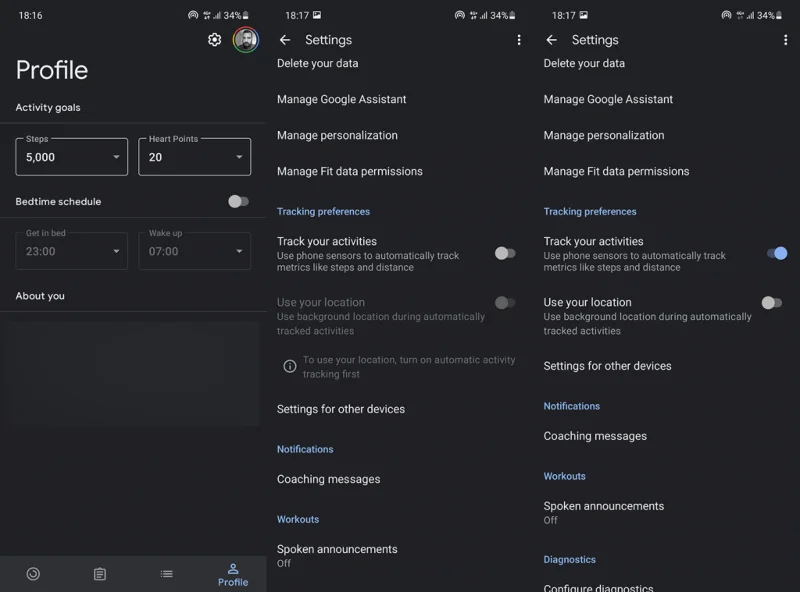Open overflow menu in middle Settings screen
Image resolution: width=800 pixels, height=592 pixels.
(519, 40)
